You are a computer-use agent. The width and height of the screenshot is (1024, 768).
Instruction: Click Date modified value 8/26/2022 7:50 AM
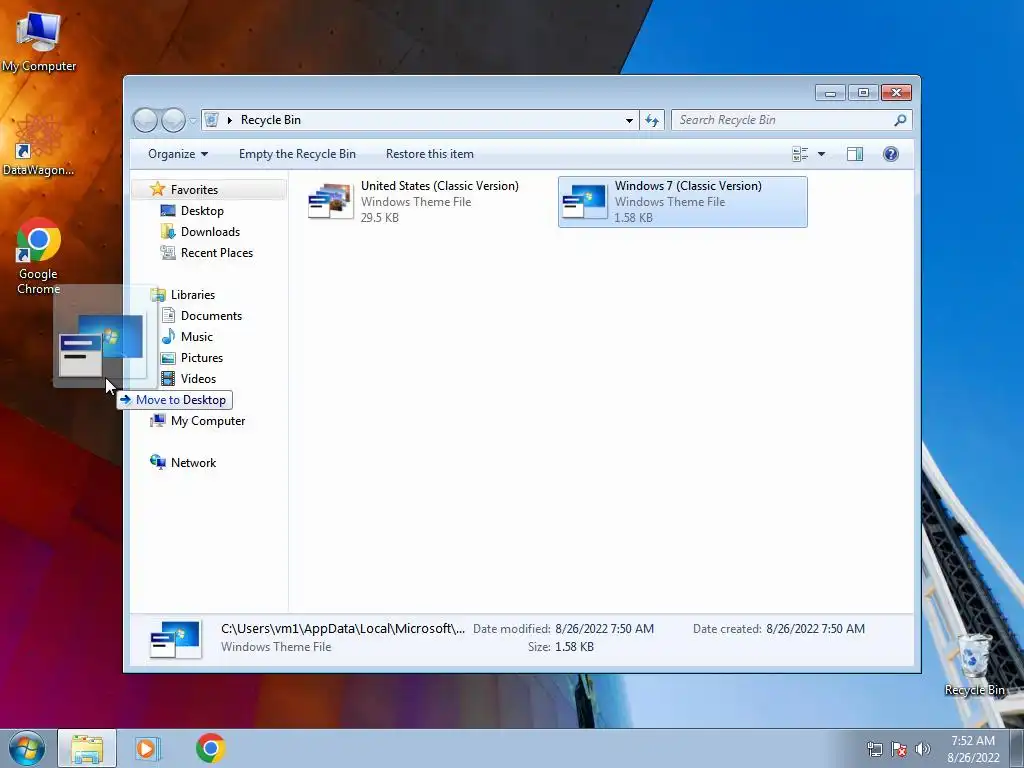[x=604, y=629]
